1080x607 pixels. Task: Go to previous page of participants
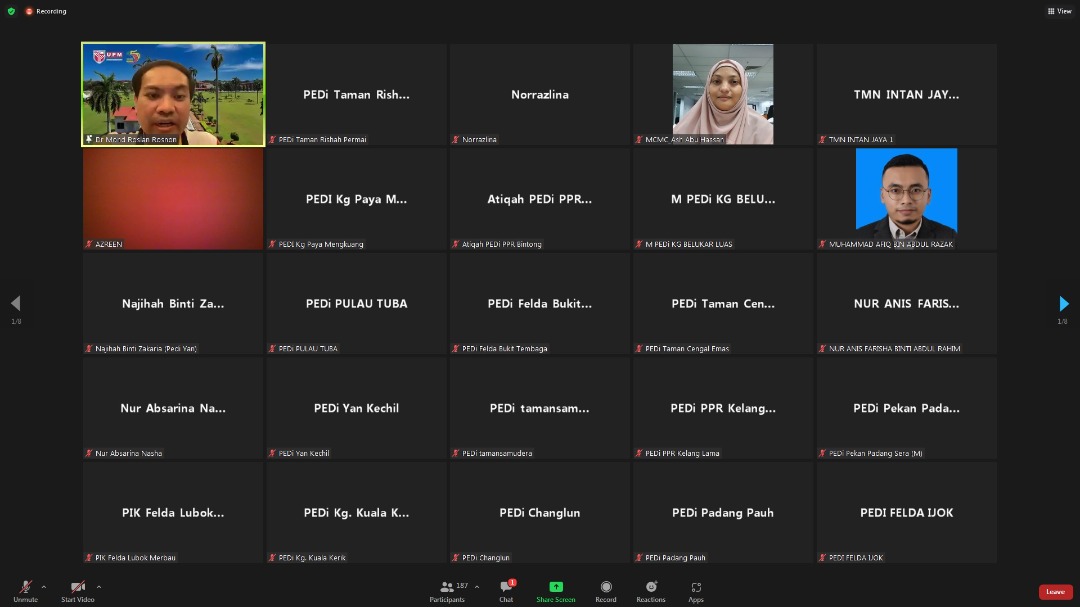point(15,304)
